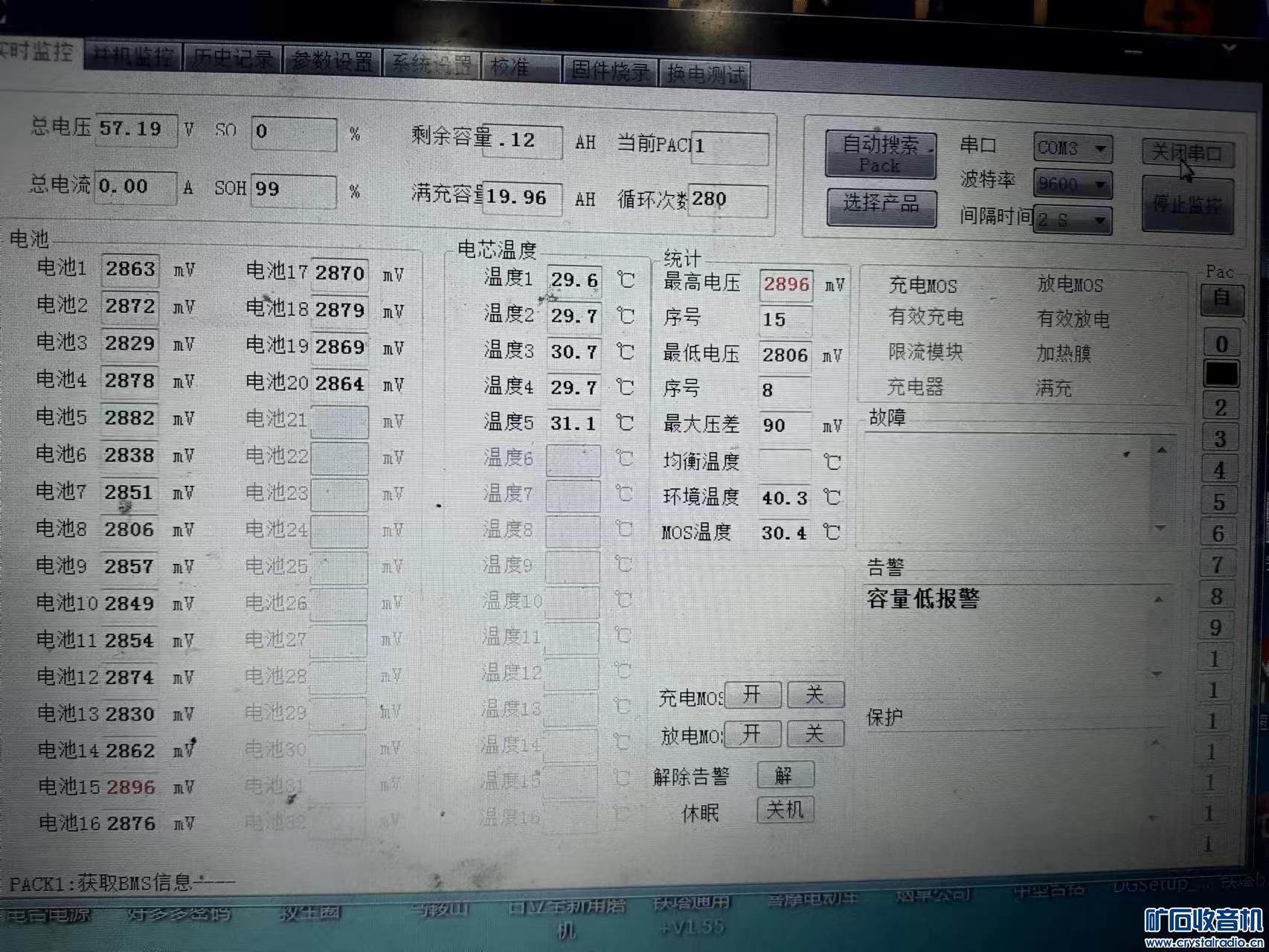Click the 电池17 voltage field 2870
The height and width of the screenshot is (952, 1269).
[x=340, y=274]
